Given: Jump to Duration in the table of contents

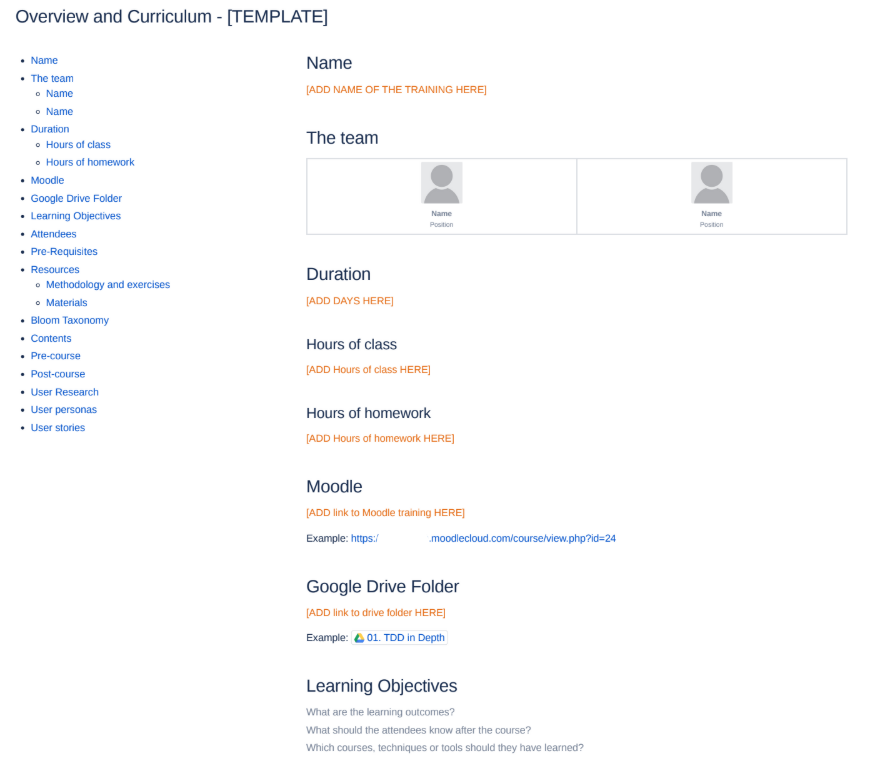Looking at the screenshot, I should coord(50,129).
